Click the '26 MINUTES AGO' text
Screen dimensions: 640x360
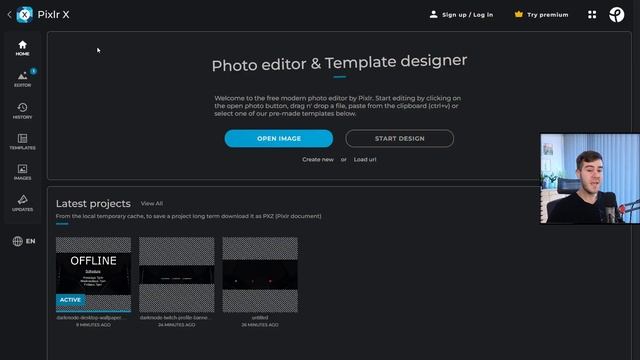click(260, 325)
